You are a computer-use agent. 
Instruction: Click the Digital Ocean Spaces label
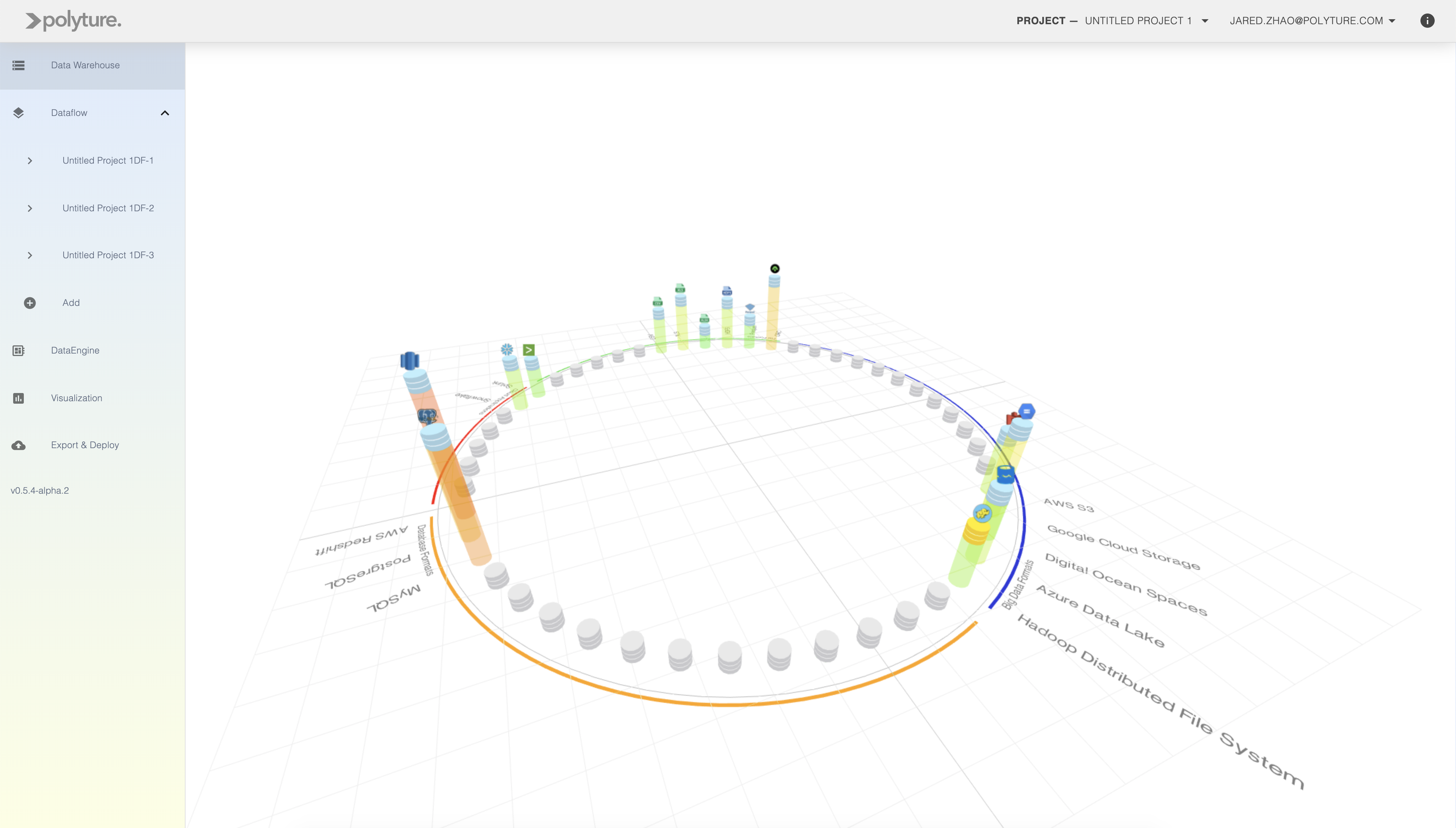click(1126, 585)
